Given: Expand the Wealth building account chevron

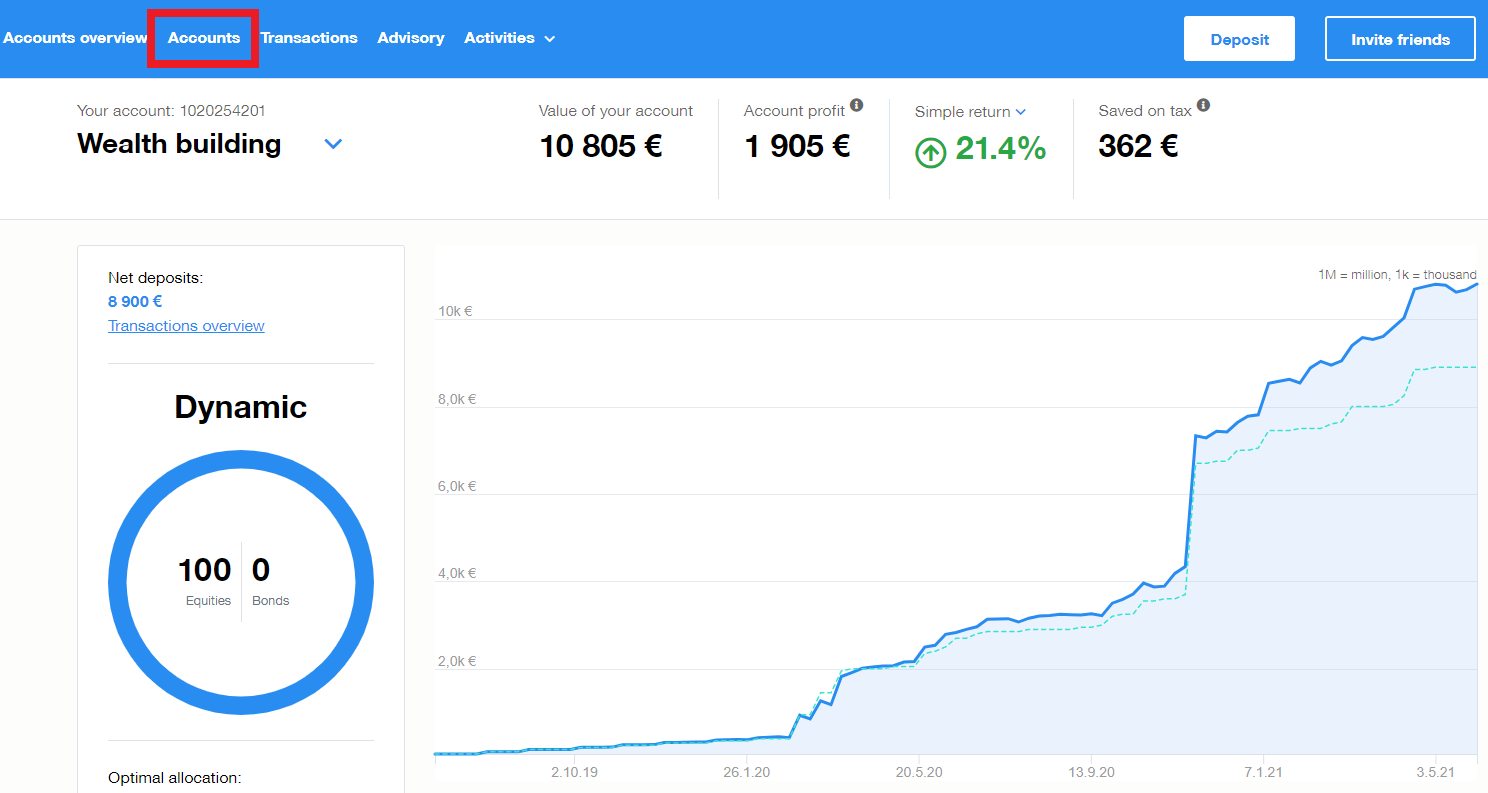Looking at the screenshot, I should [334, 144].
